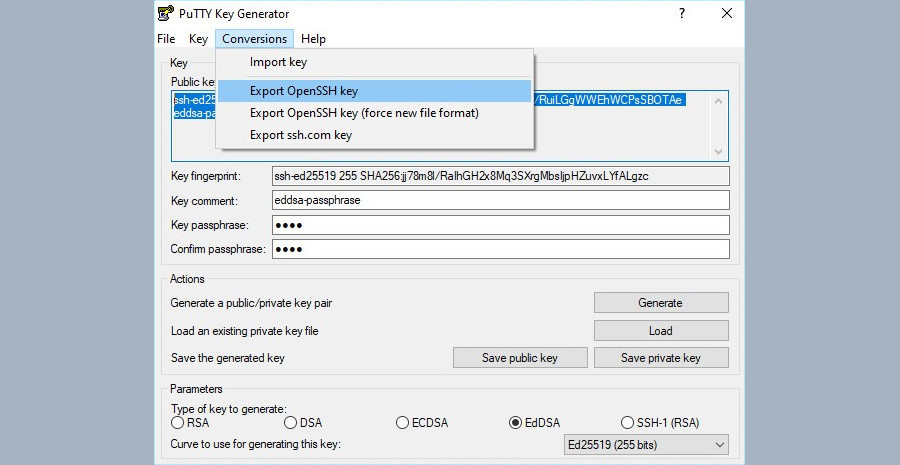Click the Generate button
This screenshot has height=465, width=900.
coord(661,303)
